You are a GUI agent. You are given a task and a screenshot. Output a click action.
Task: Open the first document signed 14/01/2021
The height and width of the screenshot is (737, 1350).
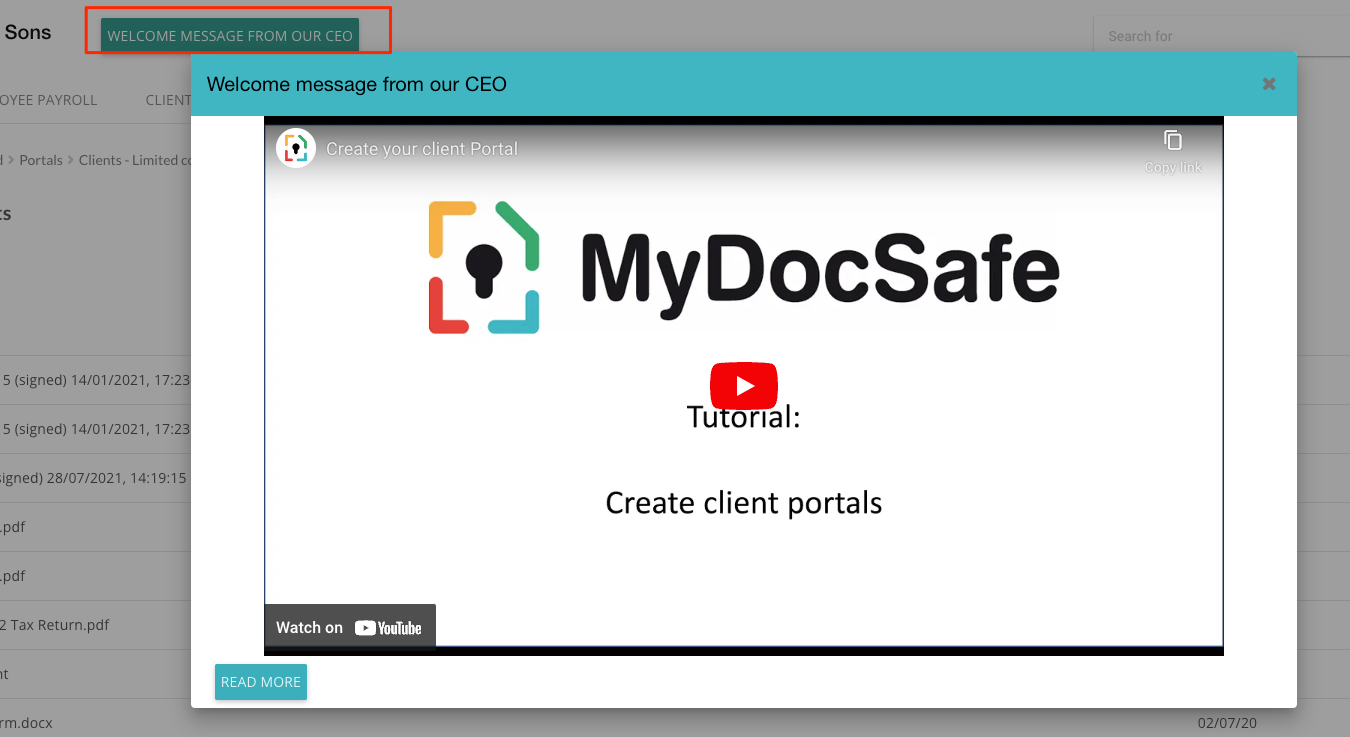click(95, 380)
